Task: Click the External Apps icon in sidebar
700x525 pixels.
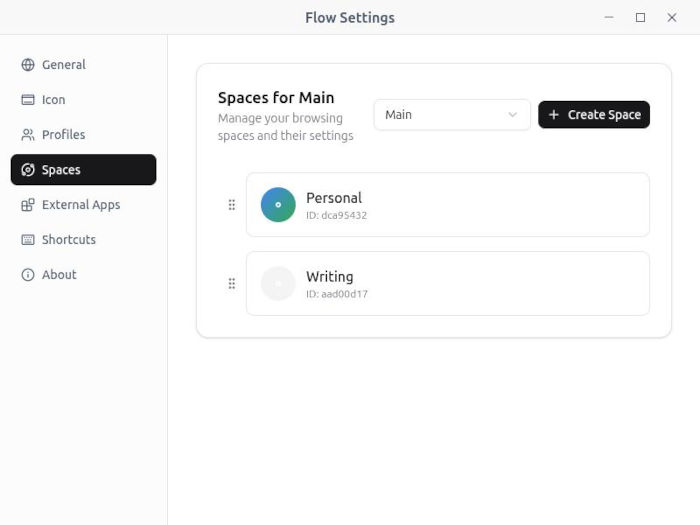Action: point(28,205)
